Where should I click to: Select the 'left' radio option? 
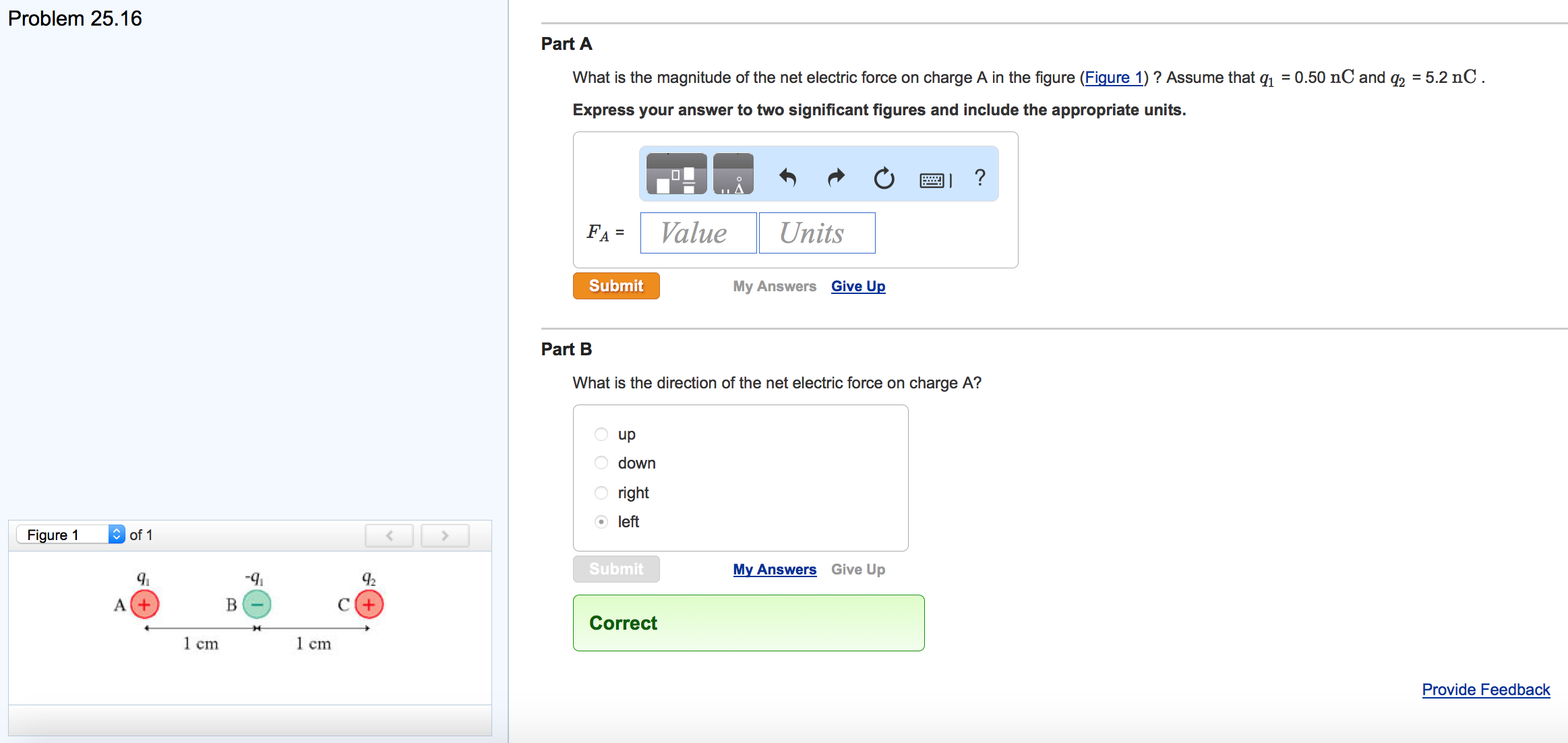pyautogui.click(x=601, y=522)
